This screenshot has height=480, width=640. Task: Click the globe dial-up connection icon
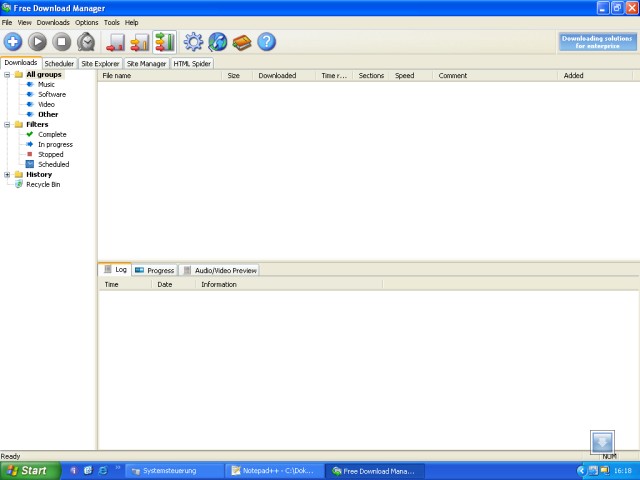click(x=218, y=42)
